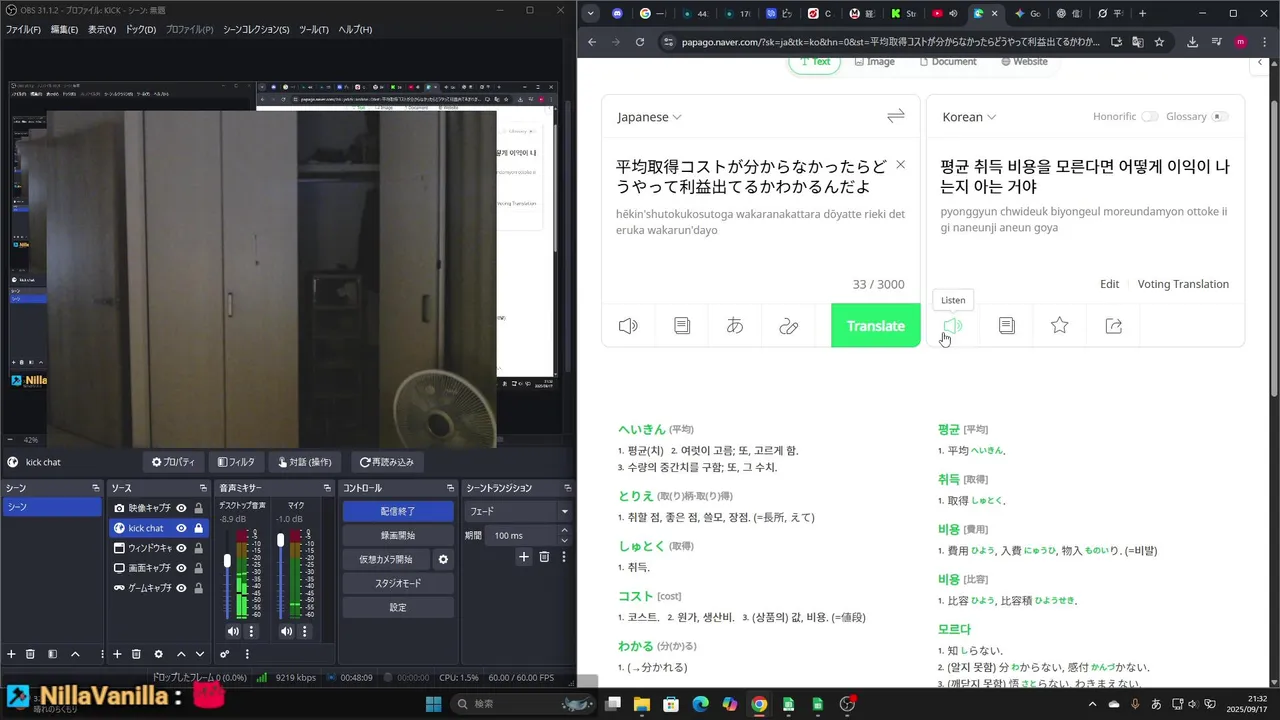Click the フィルタ button

[x=236, y=462]
